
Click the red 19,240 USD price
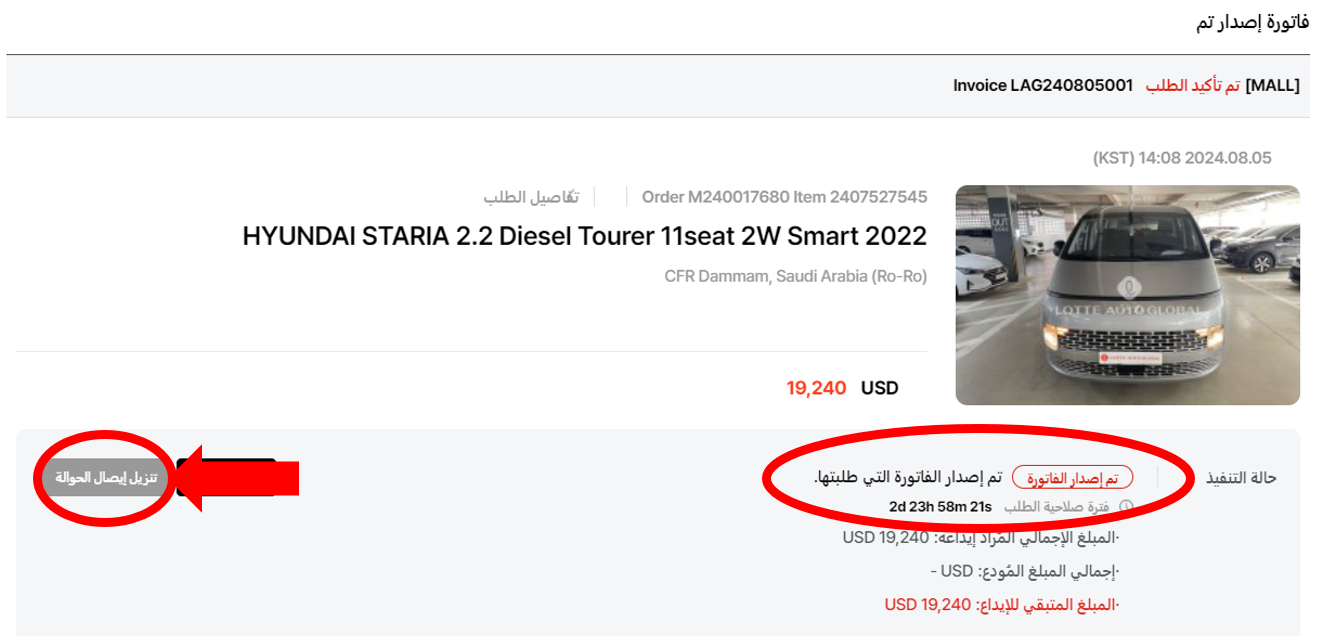coord(816,388)
